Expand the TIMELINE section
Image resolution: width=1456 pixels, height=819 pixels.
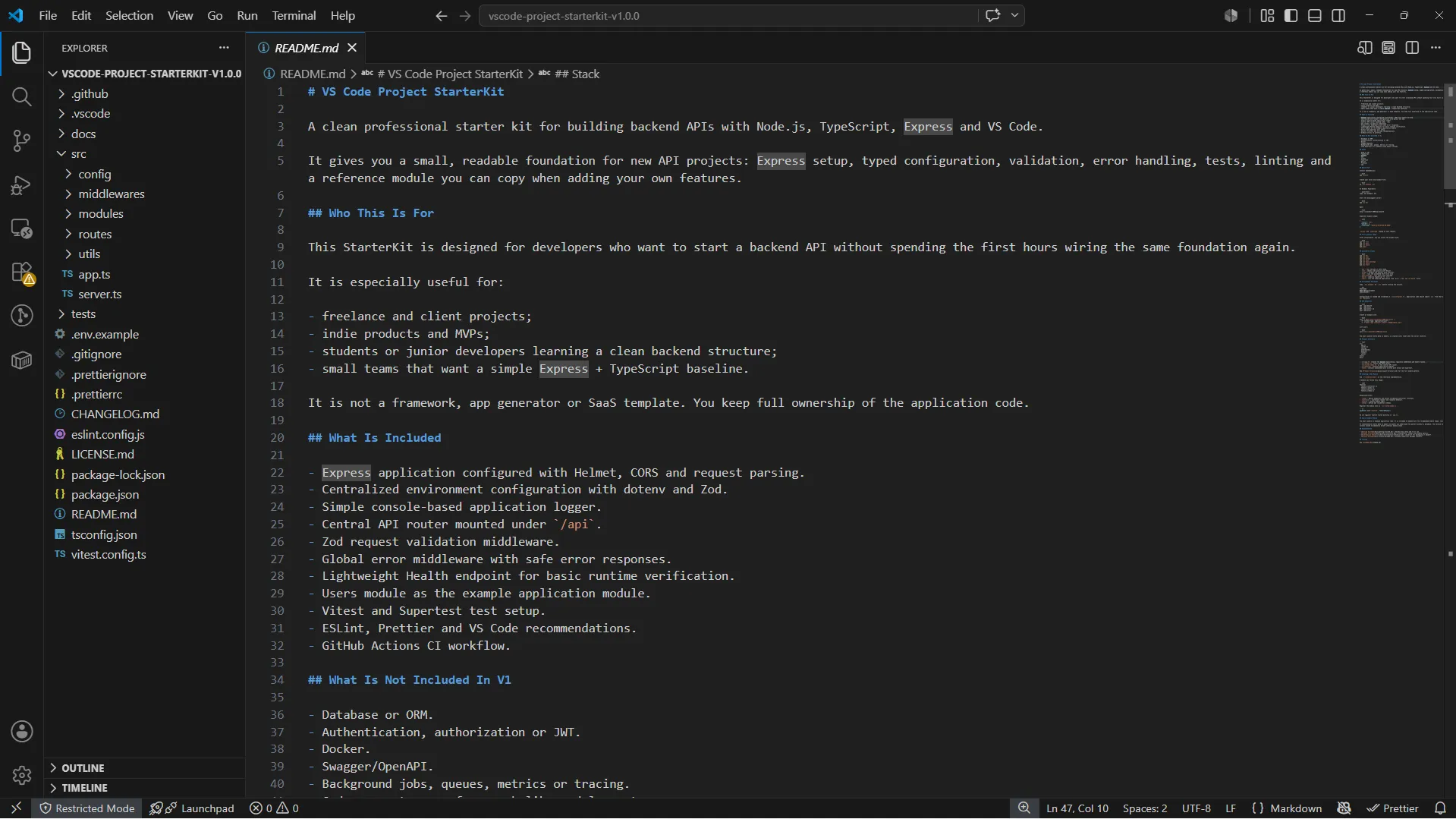click(144, 788)
